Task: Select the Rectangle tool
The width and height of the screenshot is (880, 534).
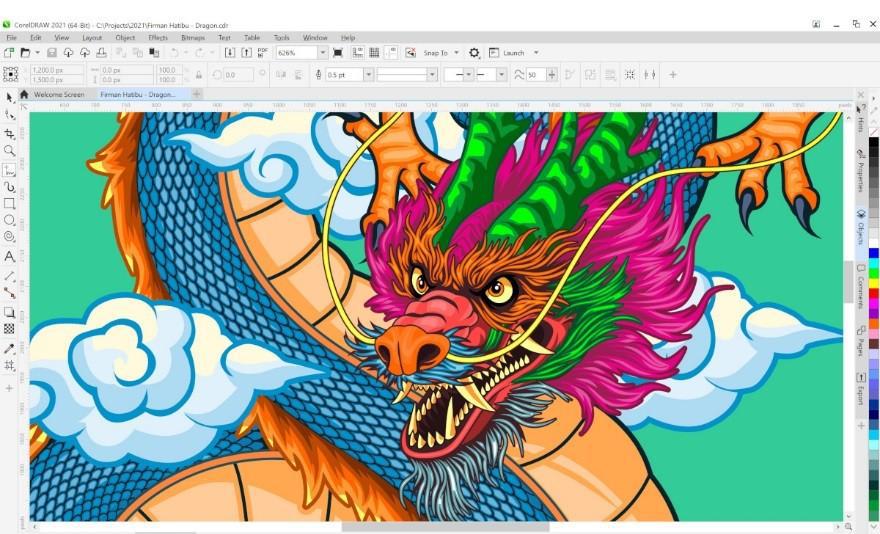Action: 9,203
